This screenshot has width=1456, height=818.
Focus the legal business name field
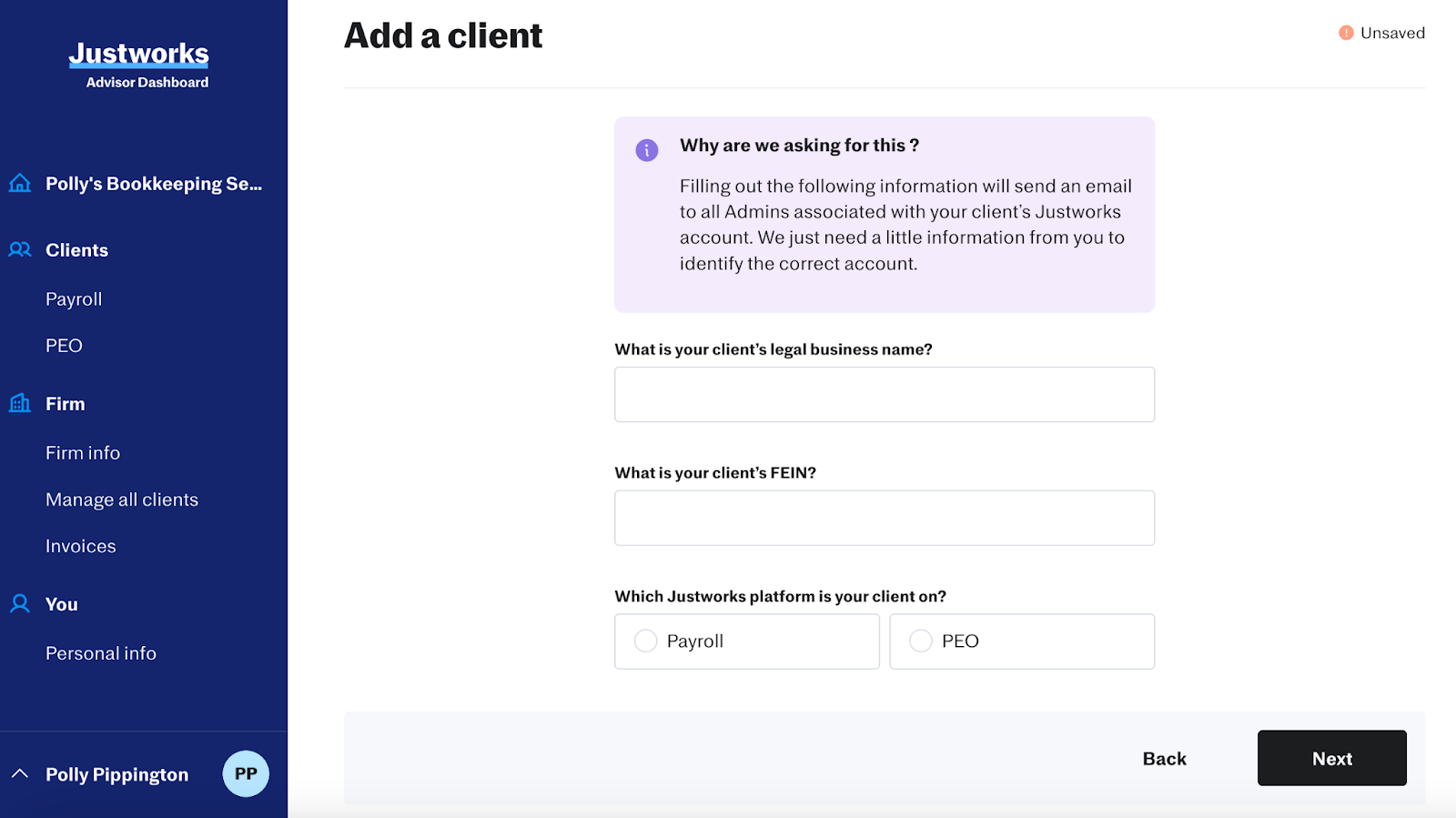884,395
